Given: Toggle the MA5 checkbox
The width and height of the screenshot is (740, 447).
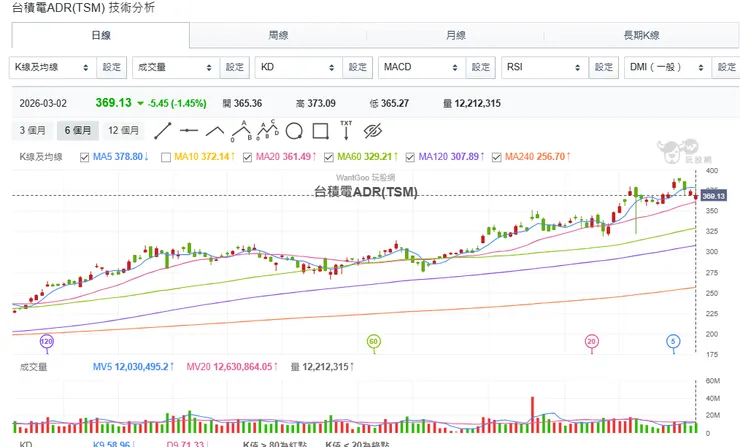Looking at the screenshot, I should tap(84, 157).
